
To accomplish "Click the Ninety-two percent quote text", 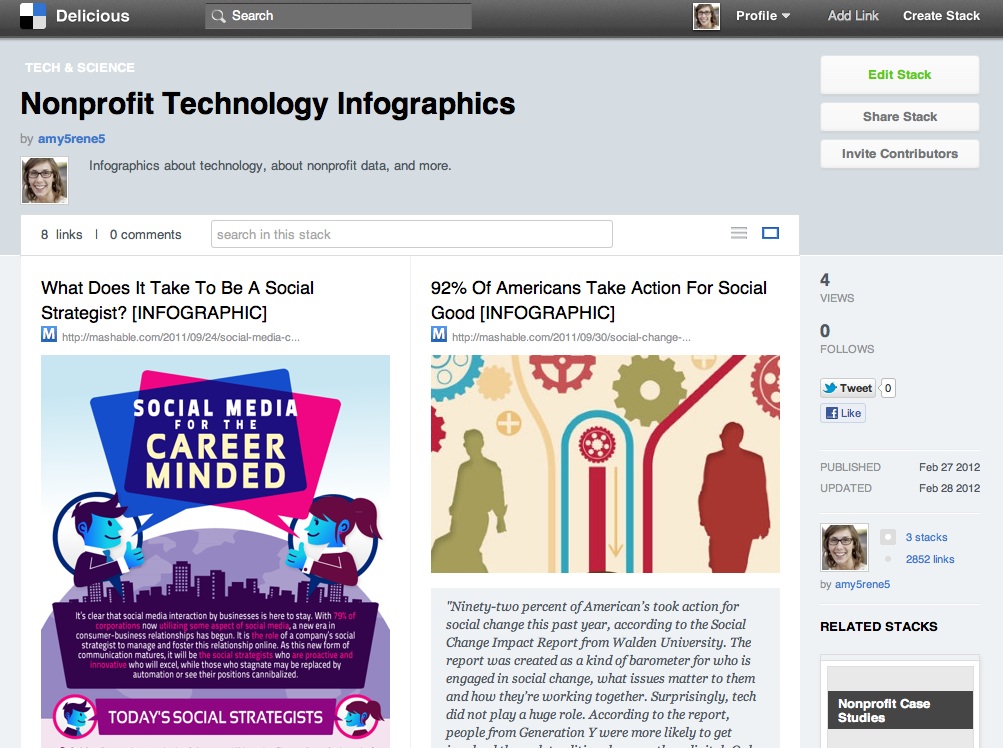I will tap(601, 672).
